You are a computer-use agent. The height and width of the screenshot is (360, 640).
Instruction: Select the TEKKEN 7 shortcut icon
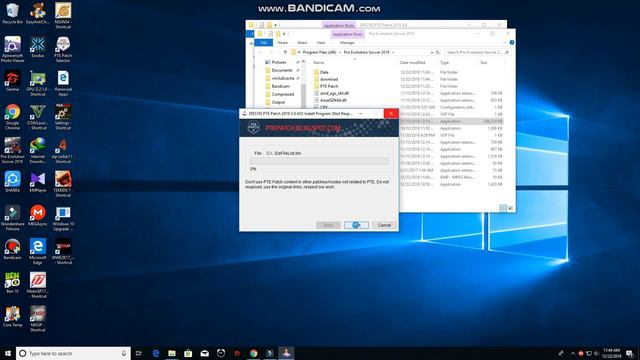63,184
